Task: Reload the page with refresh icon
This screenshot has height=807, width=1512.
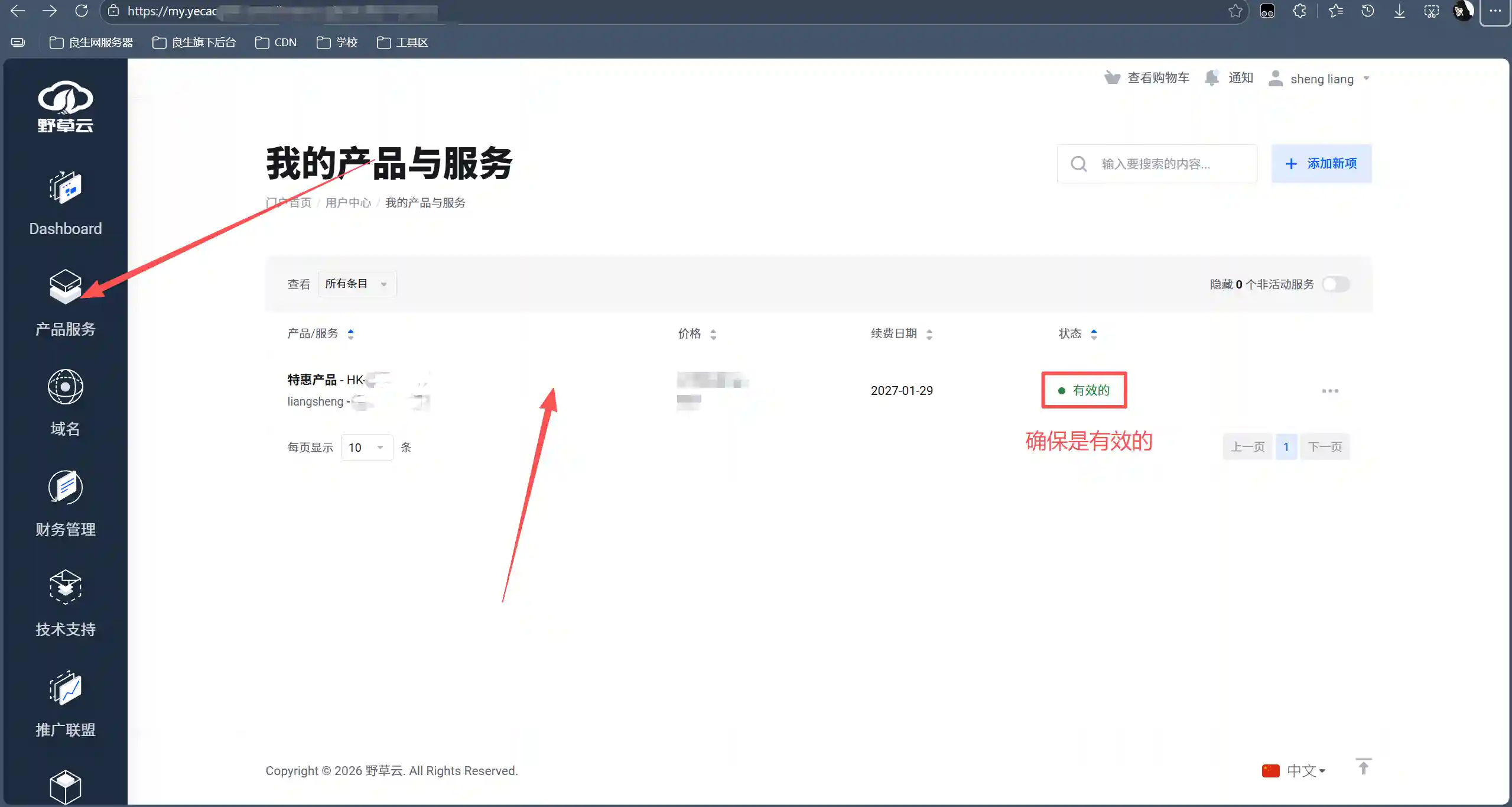Action: [82, 11]
